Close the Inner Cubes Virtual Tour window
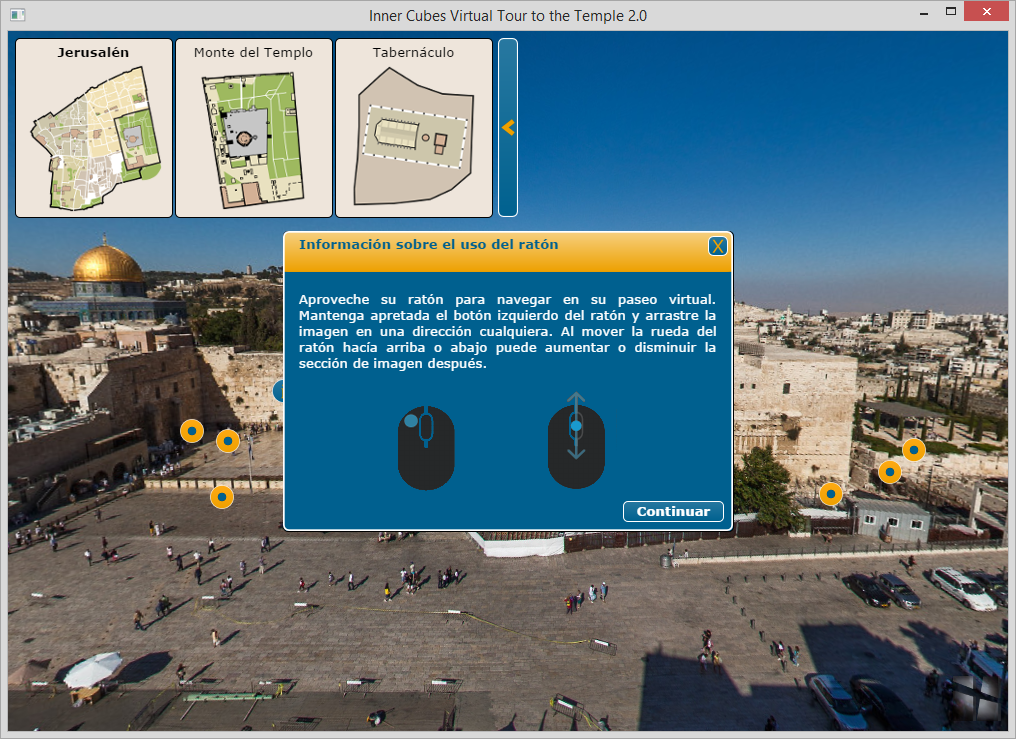 coord(988,13)
